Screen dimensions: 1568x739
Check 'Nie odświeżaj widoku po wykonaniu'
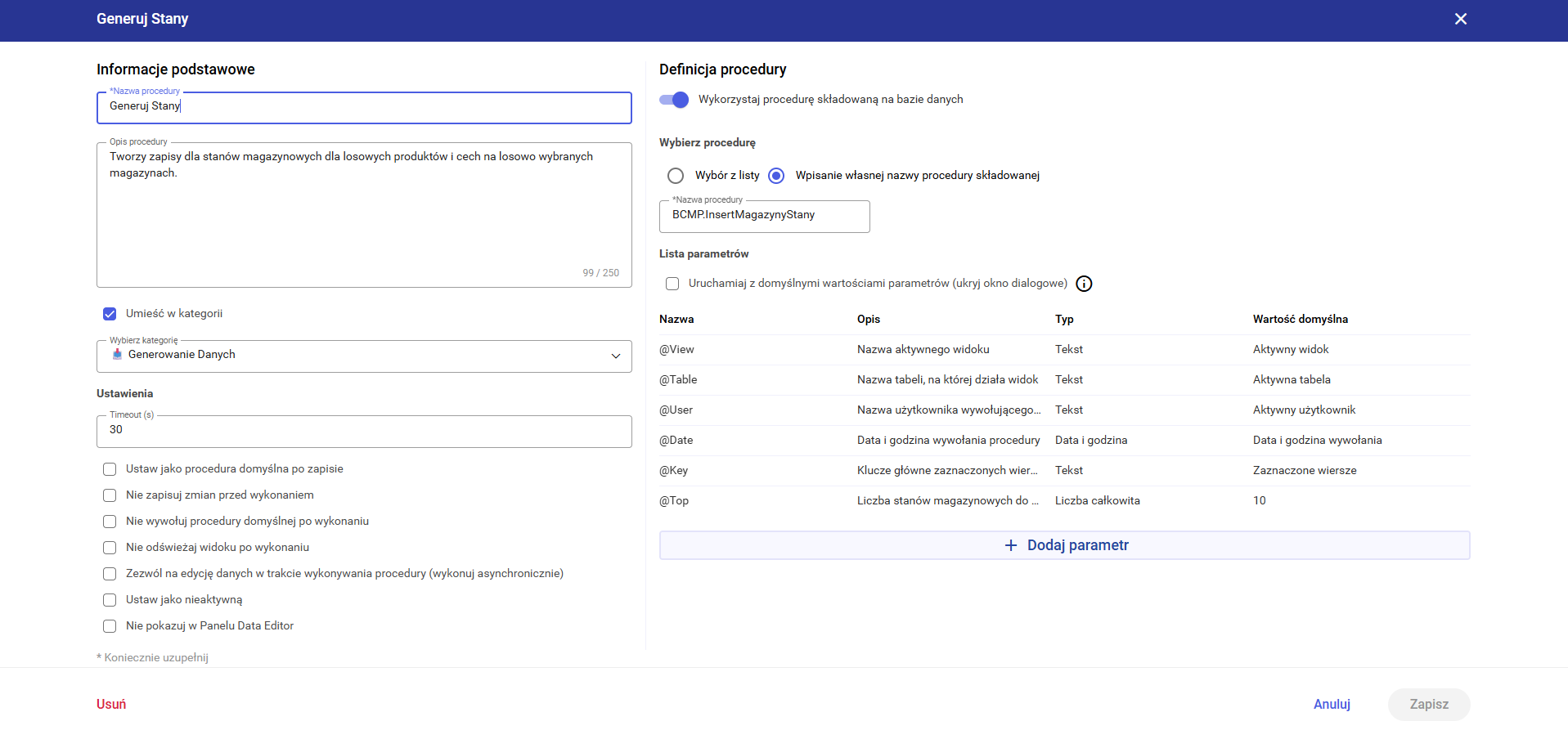point(110,548)
